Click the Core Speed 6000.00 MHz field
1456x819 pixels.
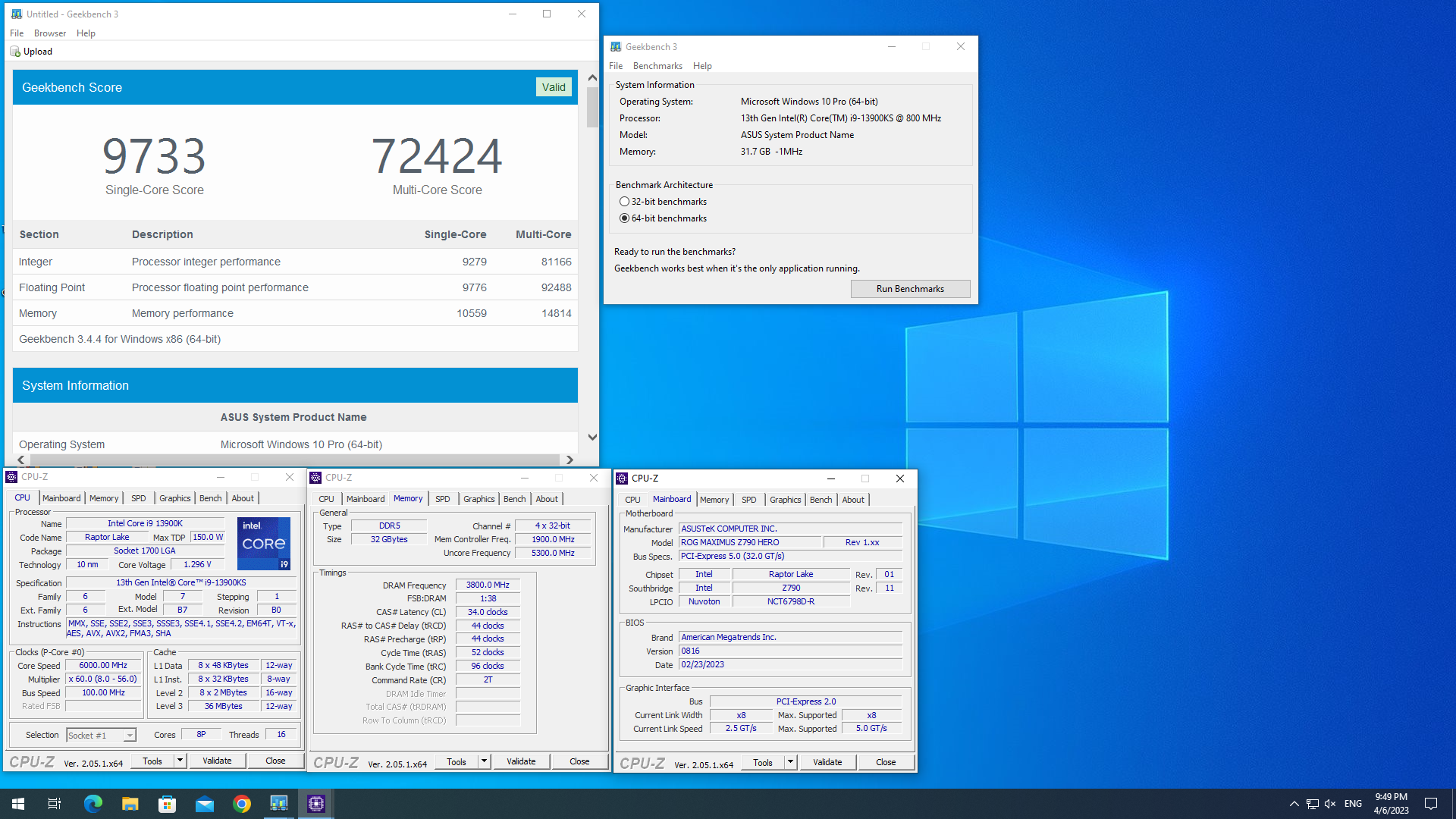coord(103,665)
